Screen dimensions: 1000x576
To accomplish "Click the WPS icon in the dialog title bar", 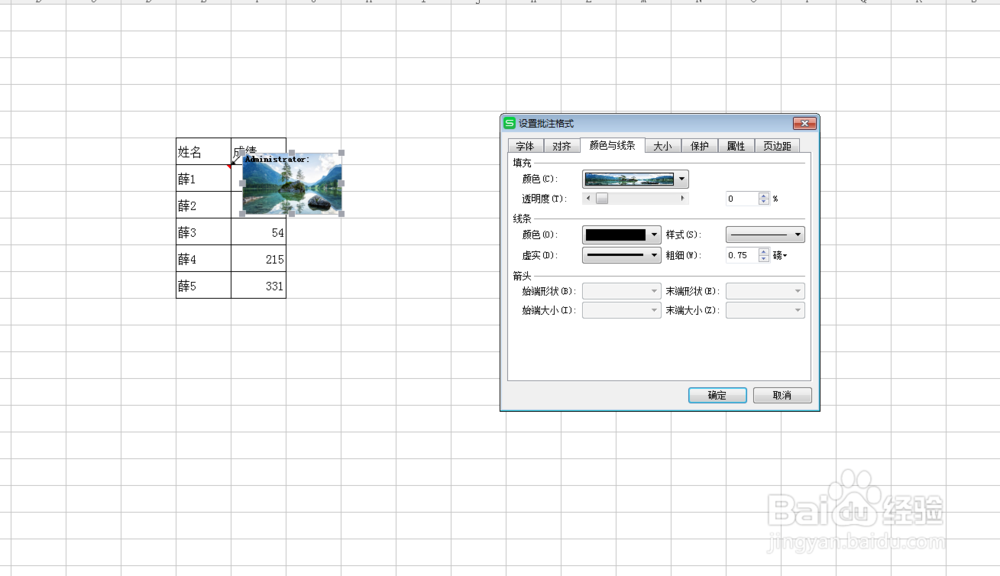I will [x=510, y=123].
